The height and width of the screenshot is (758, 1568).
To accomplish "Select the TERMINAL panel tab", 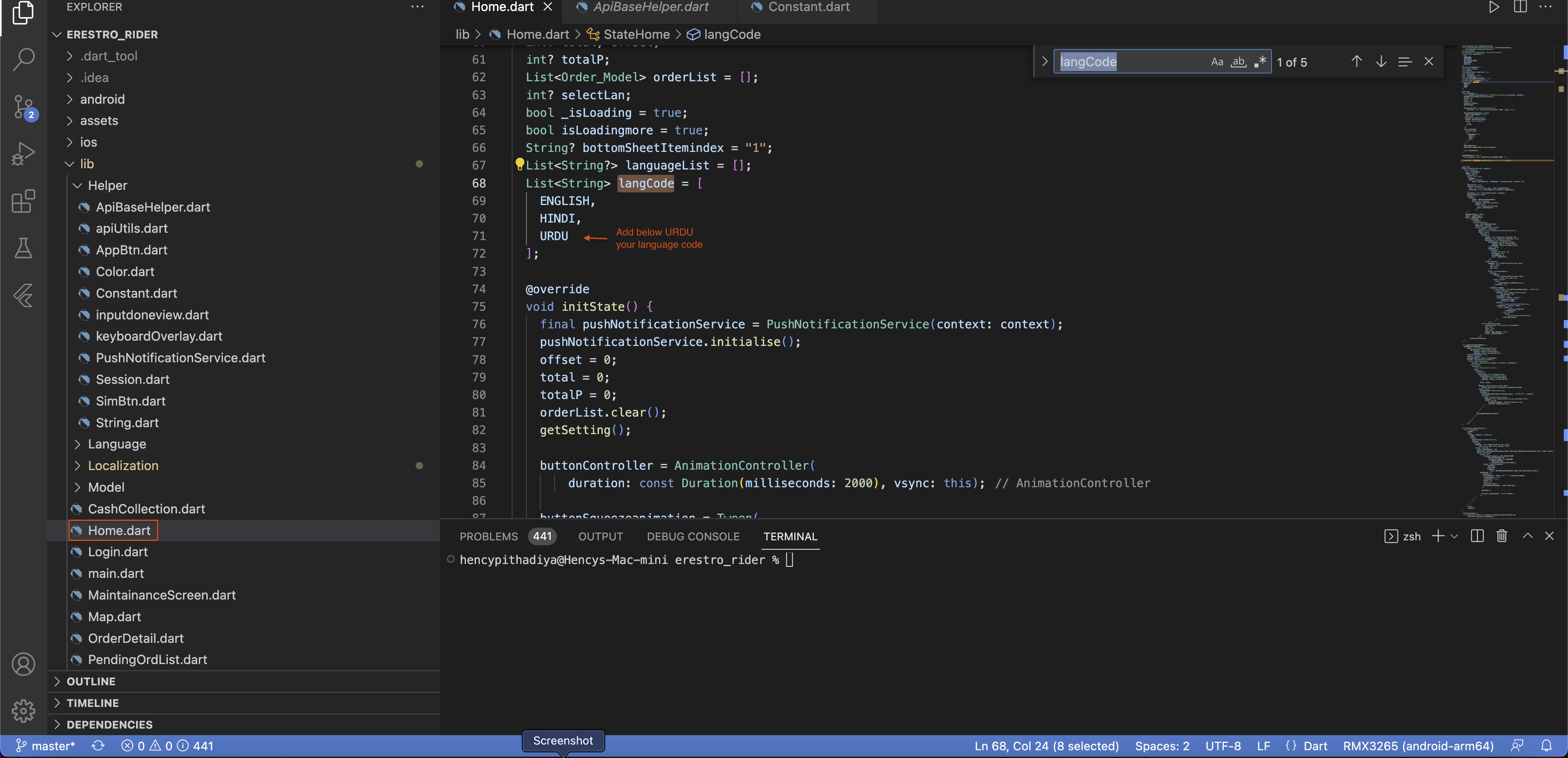I will [790, 536].
